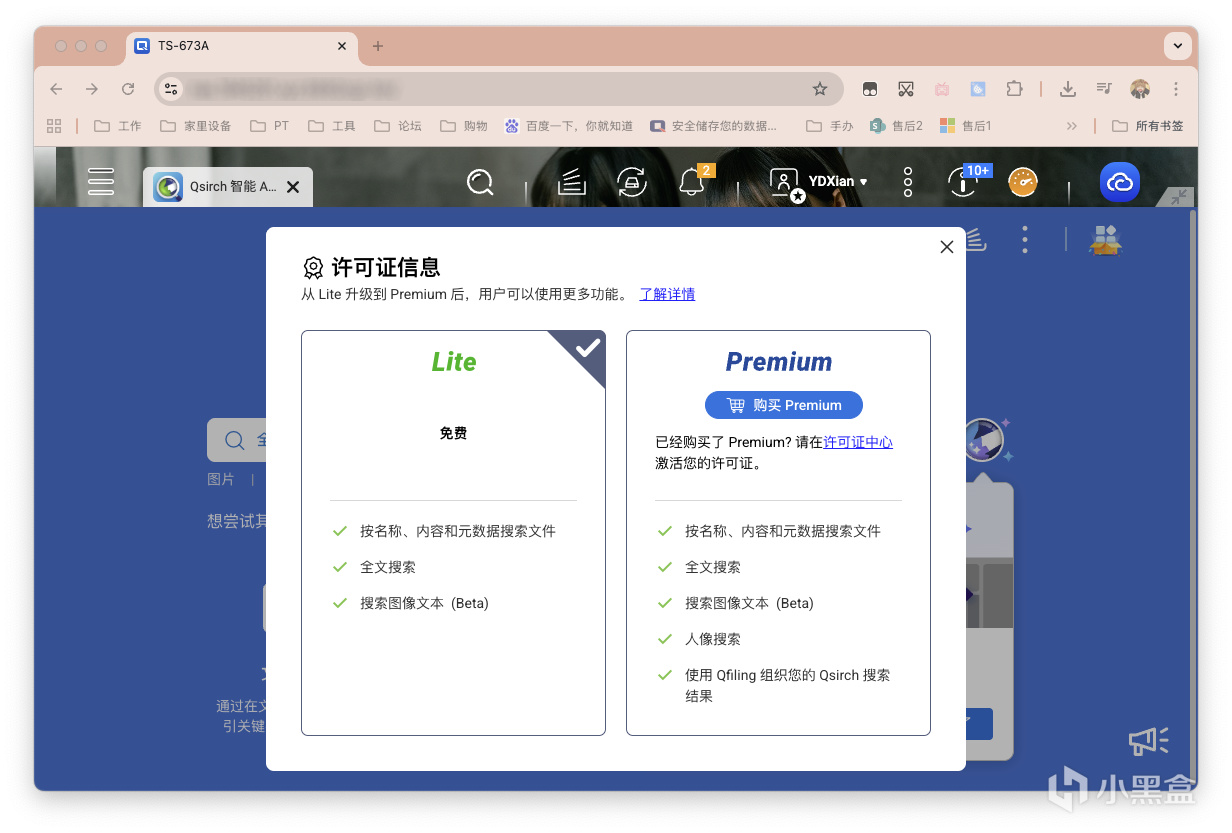Image resolution: width=1232 pixels, height=833 pixels.
Task: Open the external devices refresh icon
Action: (x=632, y=182)
